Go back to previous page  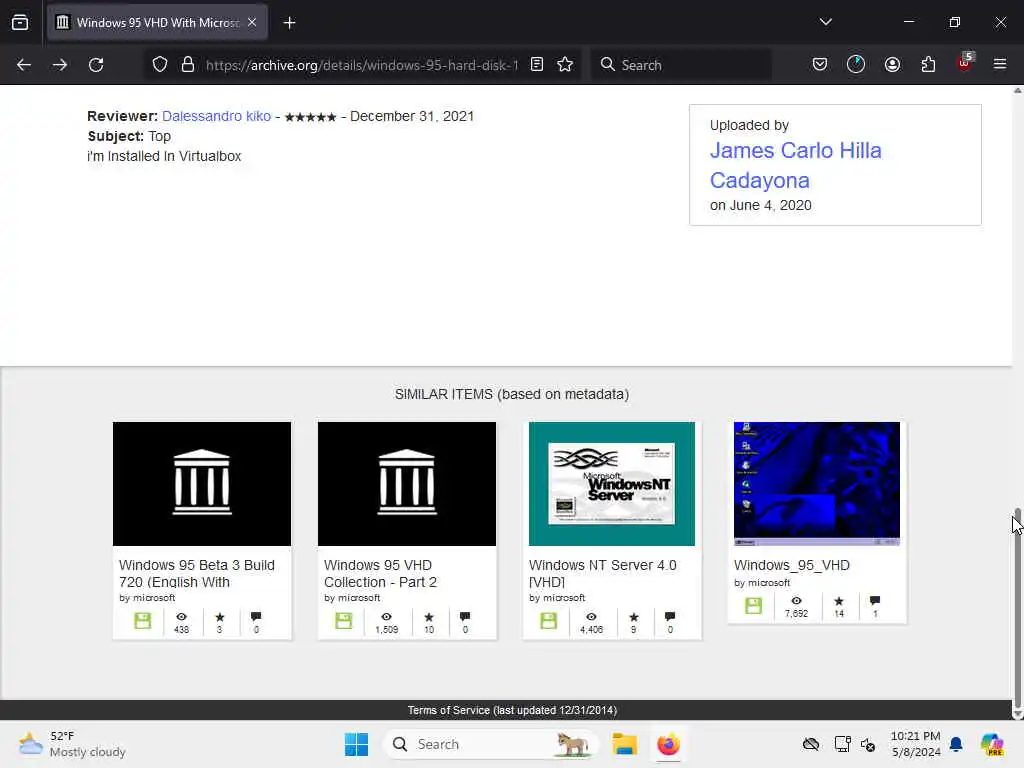click(x=24, y=65)
